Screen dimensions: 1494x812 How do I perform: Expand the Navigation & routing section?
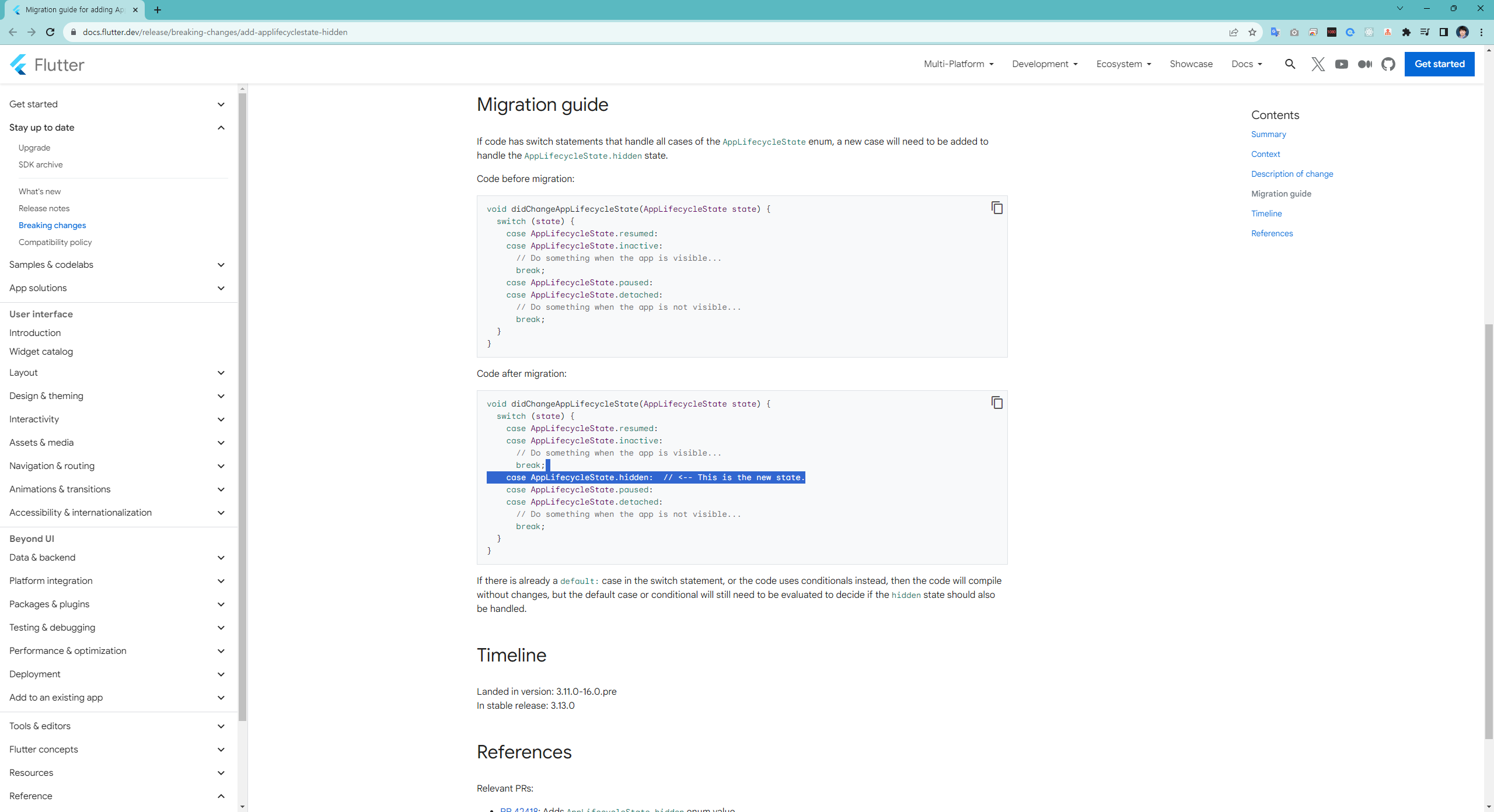pyautogui.click(x=221, y=466)
